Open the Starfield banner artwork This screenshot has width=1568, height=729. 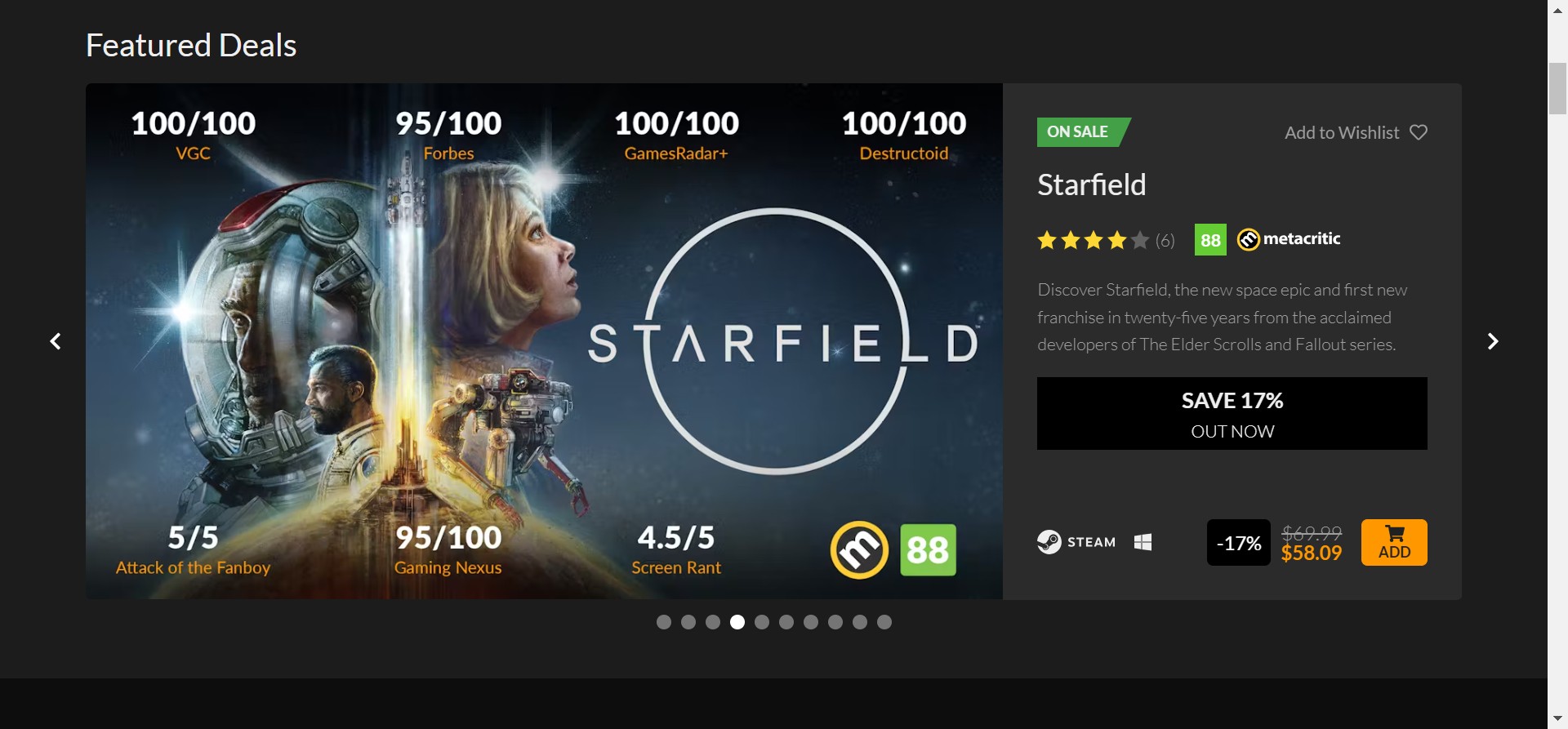544,341
